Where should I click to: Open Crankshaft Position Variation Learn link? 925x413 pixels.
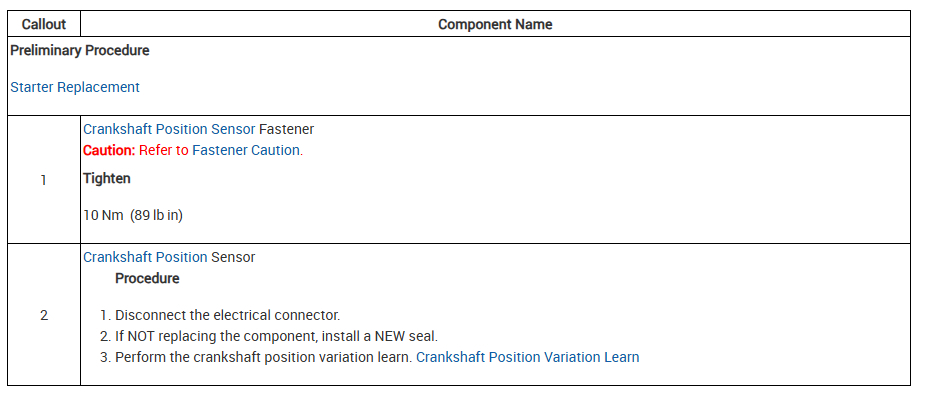tap(527, 357)
